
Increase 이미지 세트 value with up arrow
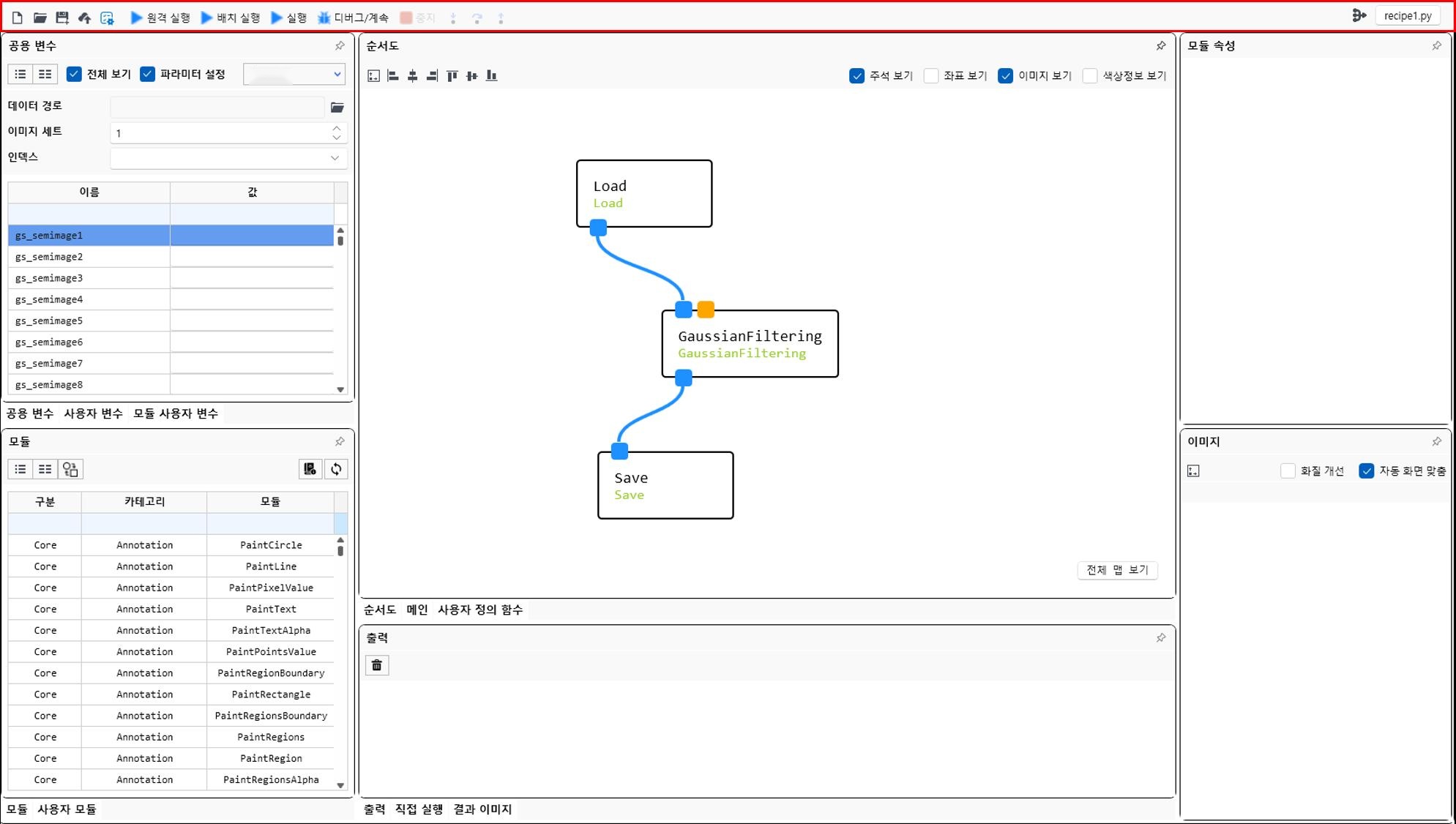click(x=337, y=128)
